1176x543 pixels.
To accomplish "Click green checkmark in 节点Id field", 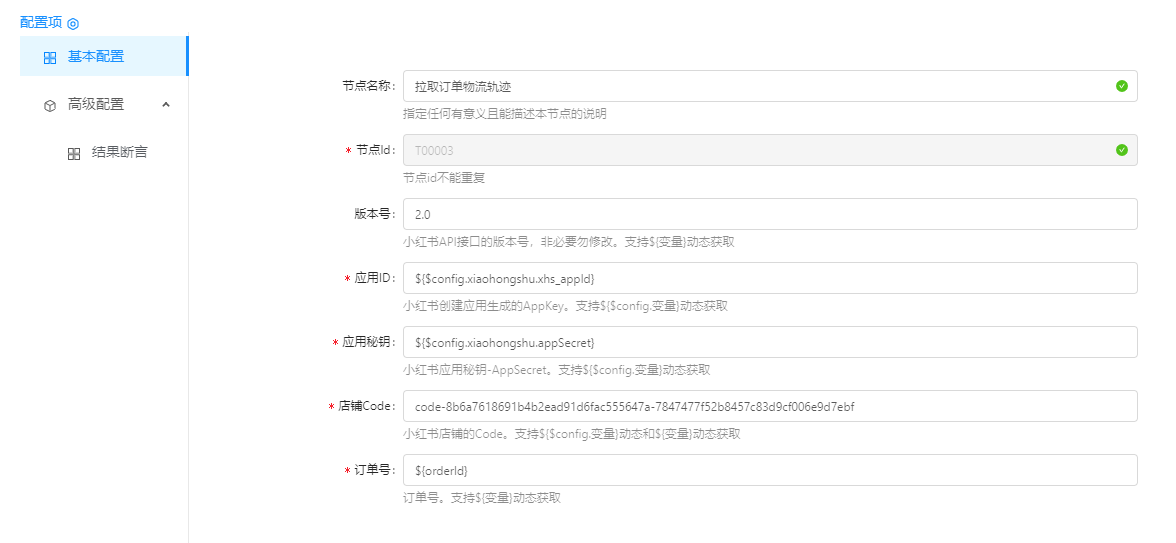I will [1121, 150].
